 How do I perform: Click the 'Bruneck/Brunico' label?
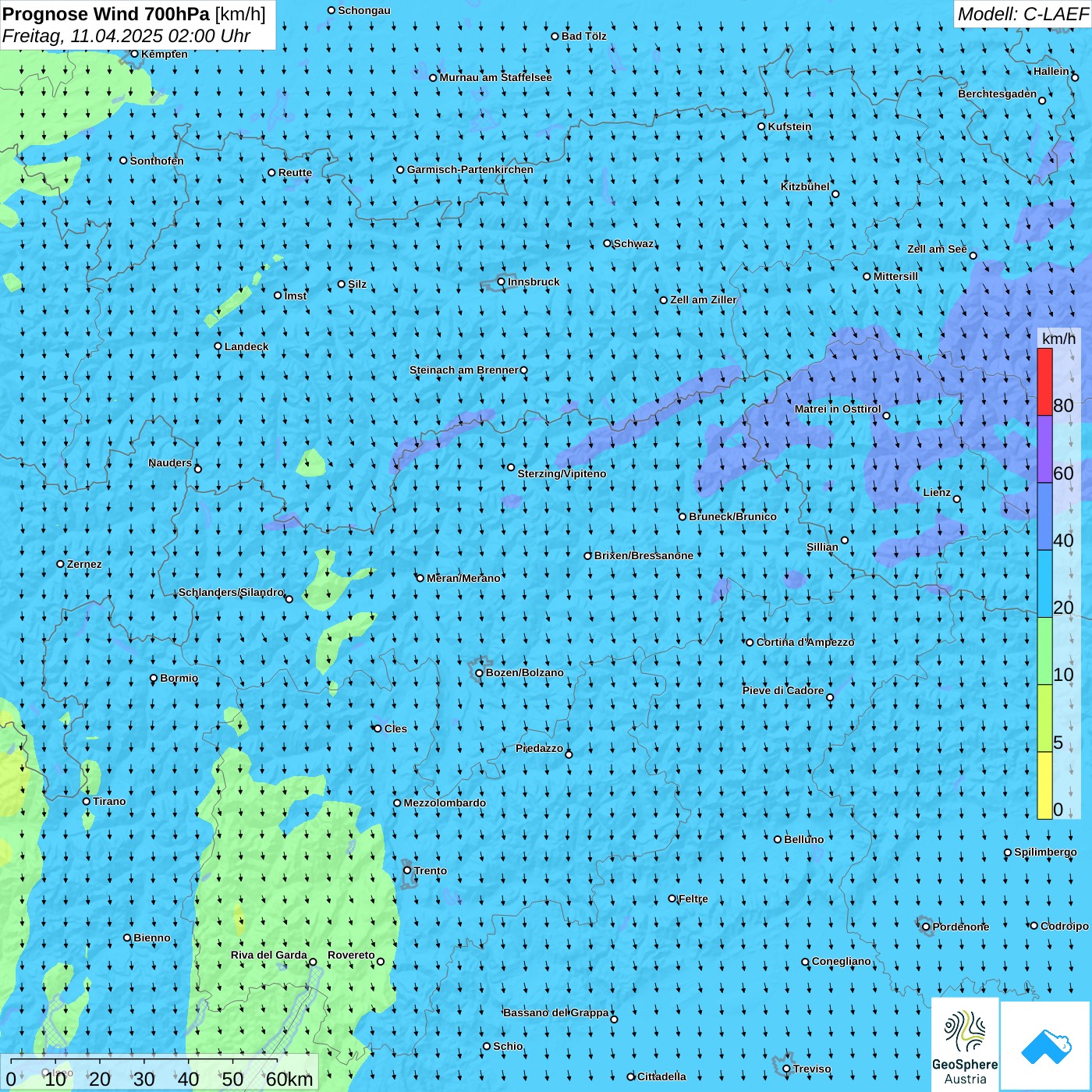point(732,516)
